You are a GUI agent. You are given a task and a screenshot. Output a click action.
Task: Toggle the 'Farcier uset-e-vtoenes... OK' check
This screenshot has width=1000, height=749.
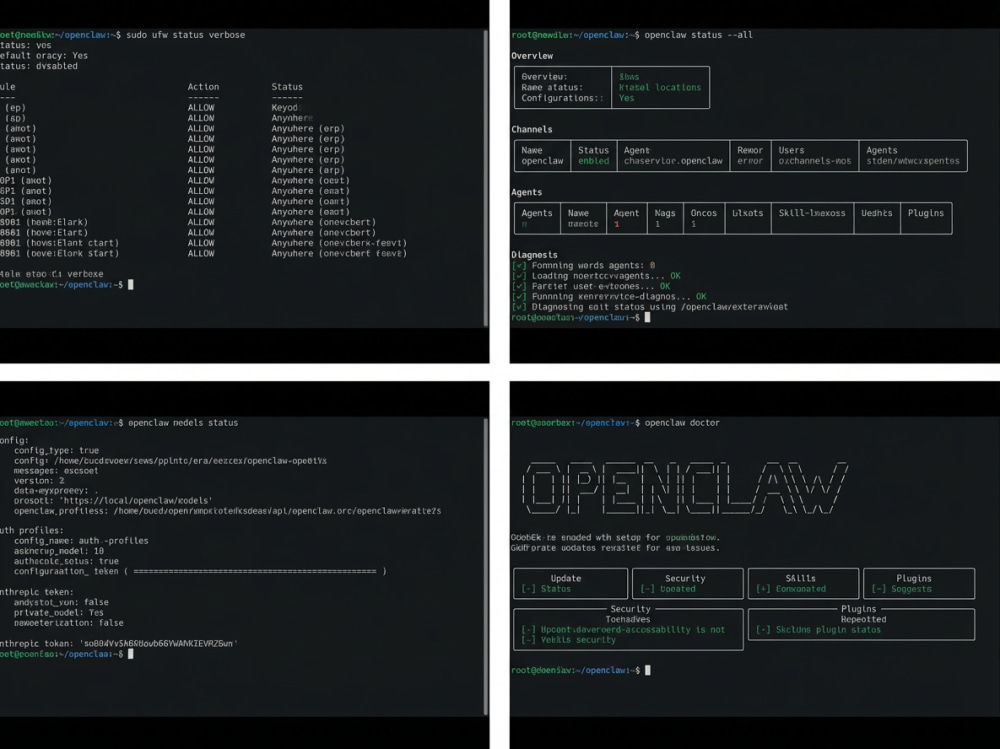[519, 286]
